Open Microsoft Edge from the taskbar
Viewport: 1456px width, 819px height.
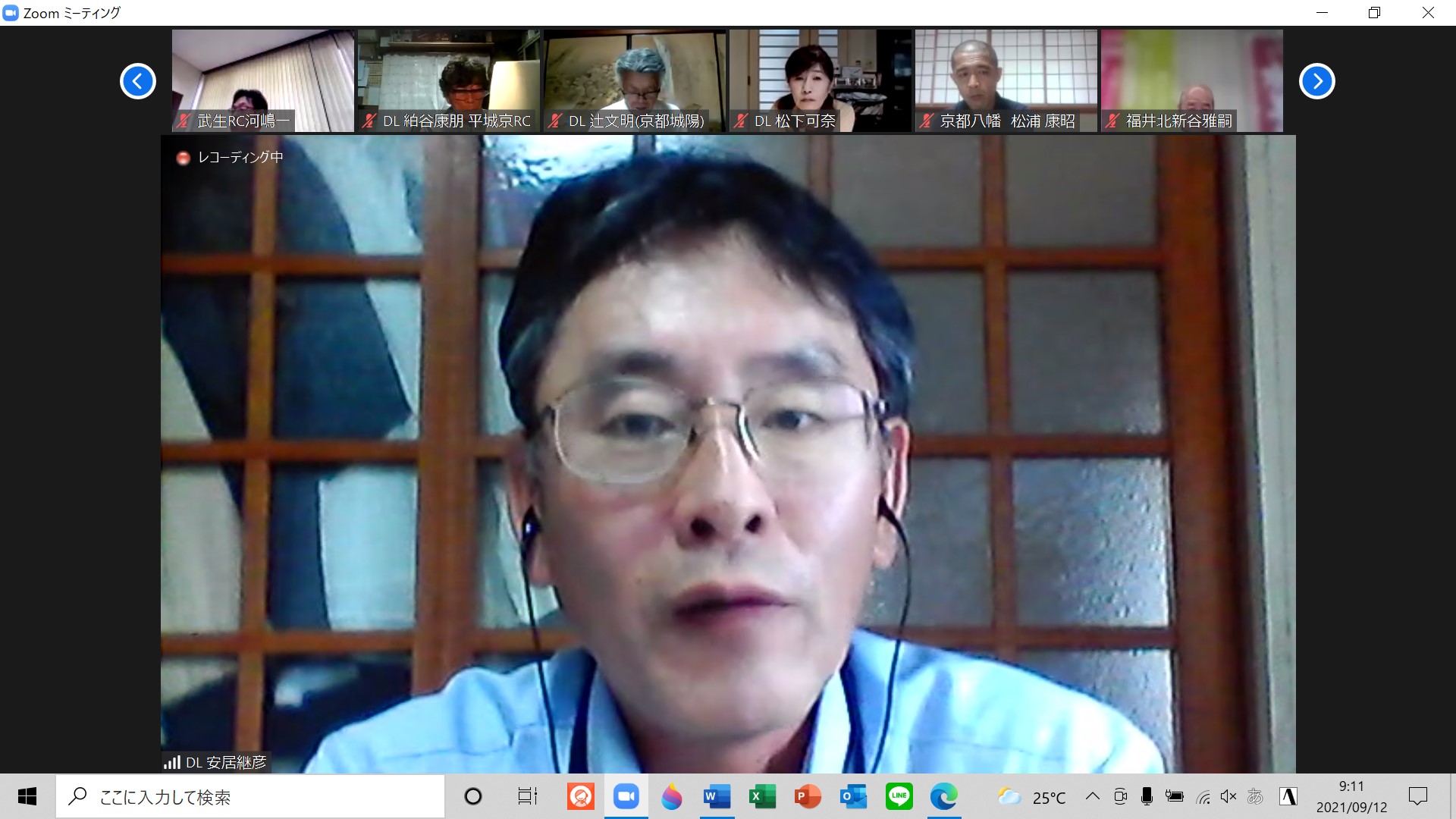click(944, 796)
